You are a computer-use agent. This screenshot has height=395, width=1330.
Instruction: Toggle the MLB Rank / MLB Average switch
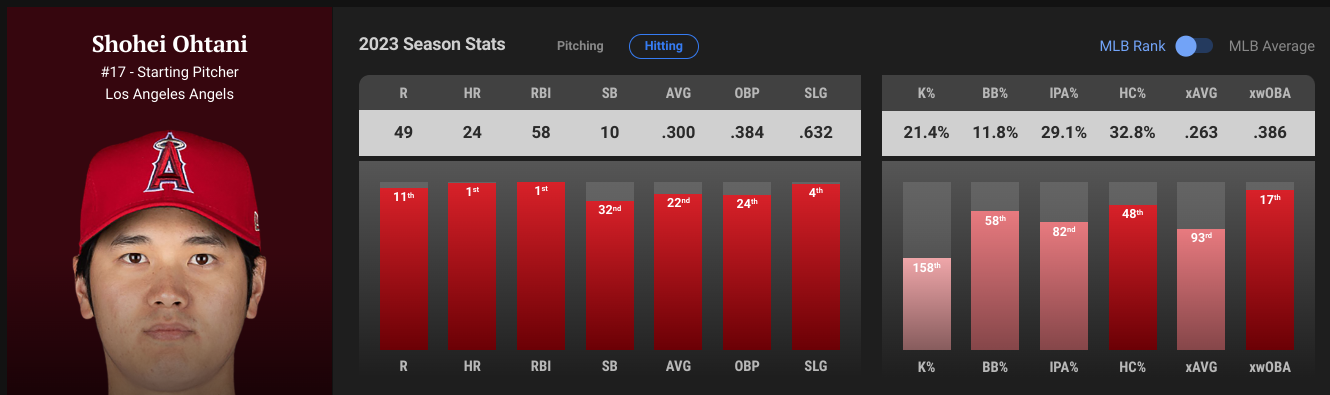pyautogui.click(x=1194, y=46)
